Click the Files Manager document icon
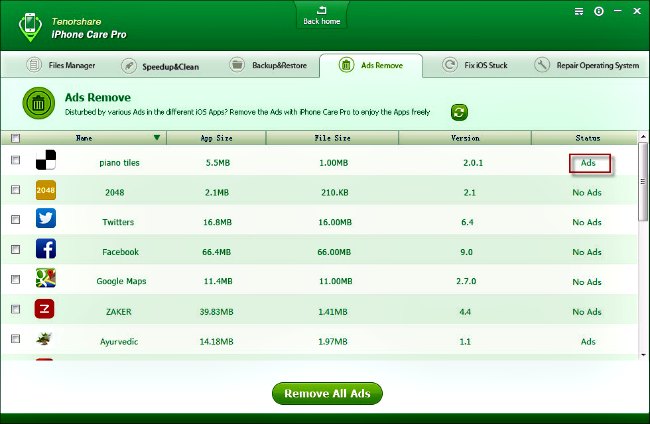The image size is (650, 424). 34,65
